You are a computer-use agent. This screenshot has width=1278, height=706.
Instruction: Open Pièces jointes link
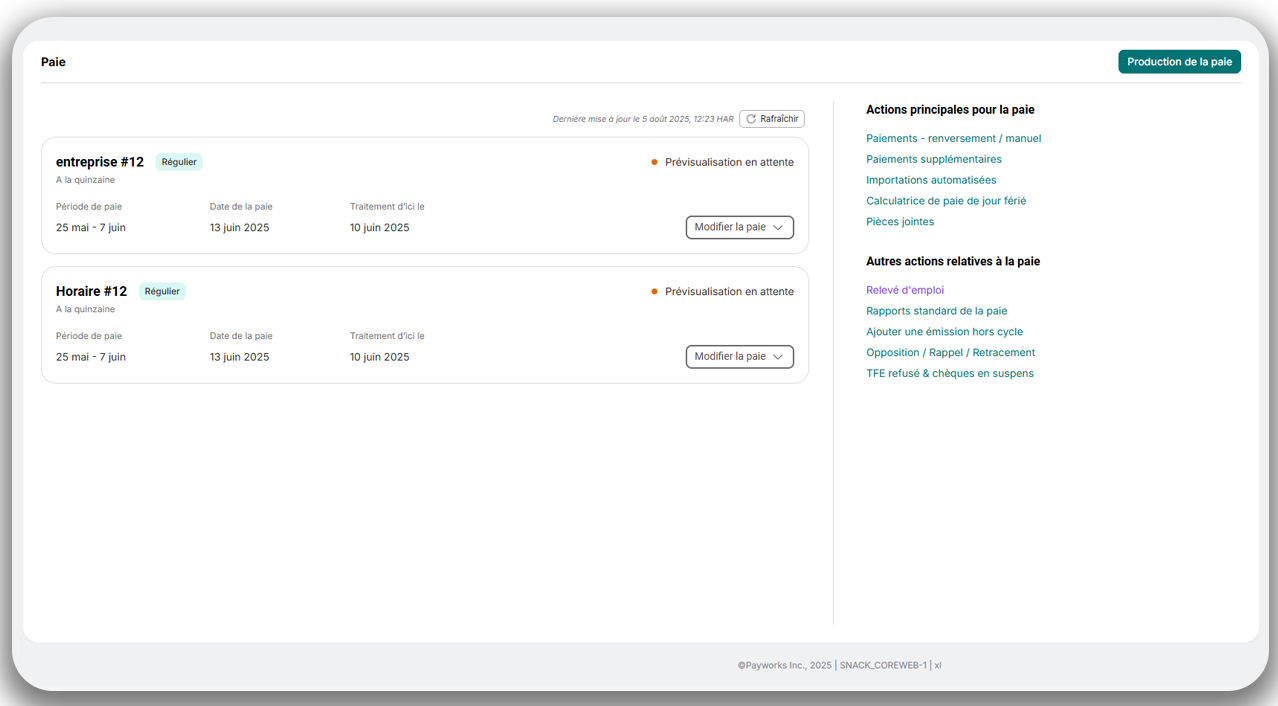[899, 222]
